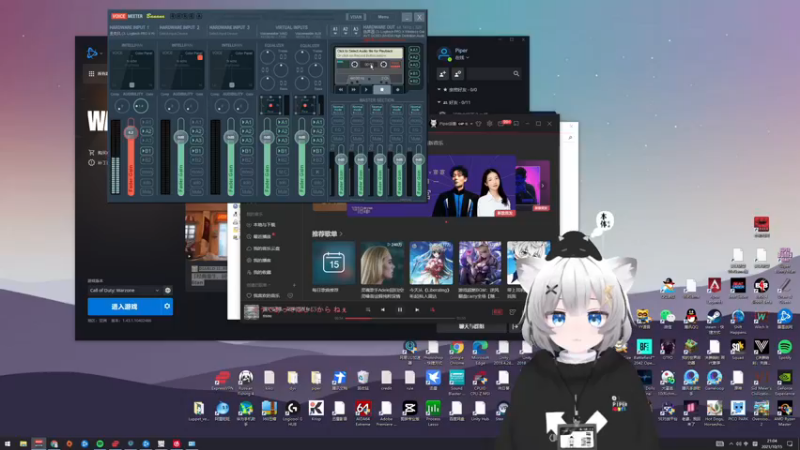Viewport: 800px width, 450px height.
Task: Pause the music player song
Action: [399, 310]
